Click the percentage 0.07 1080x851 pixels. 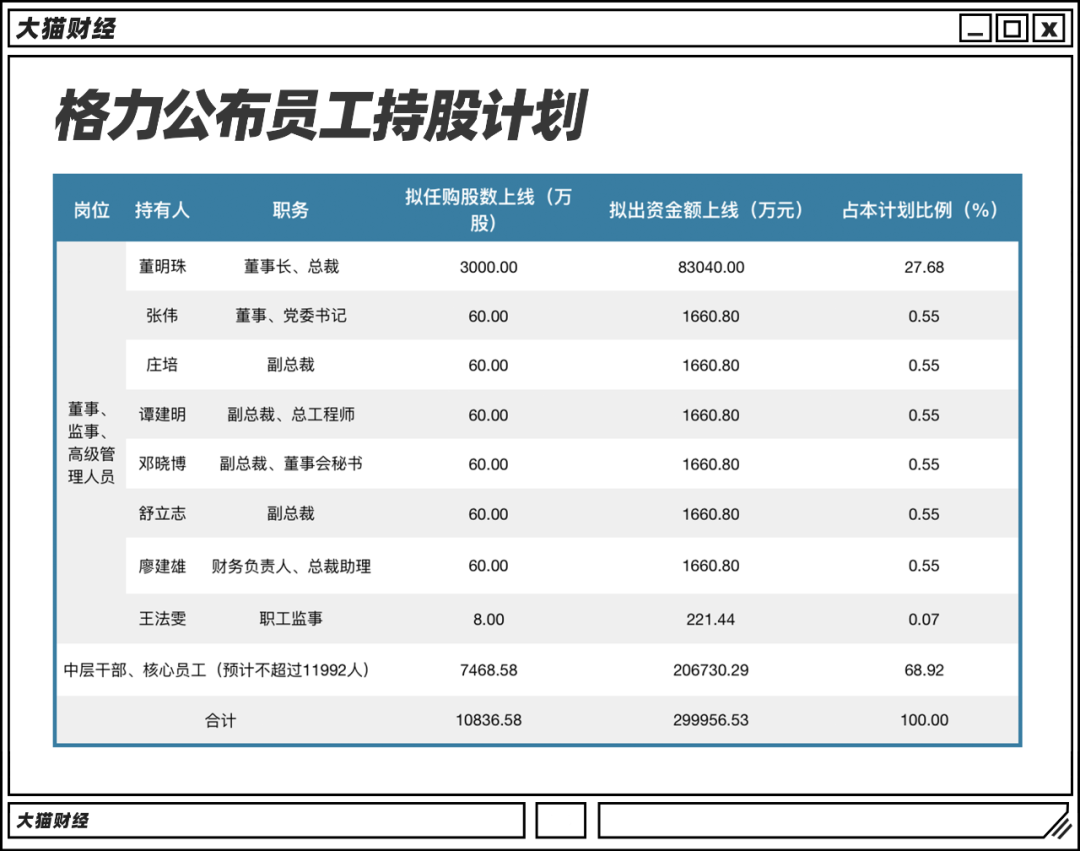pos(924,619)
